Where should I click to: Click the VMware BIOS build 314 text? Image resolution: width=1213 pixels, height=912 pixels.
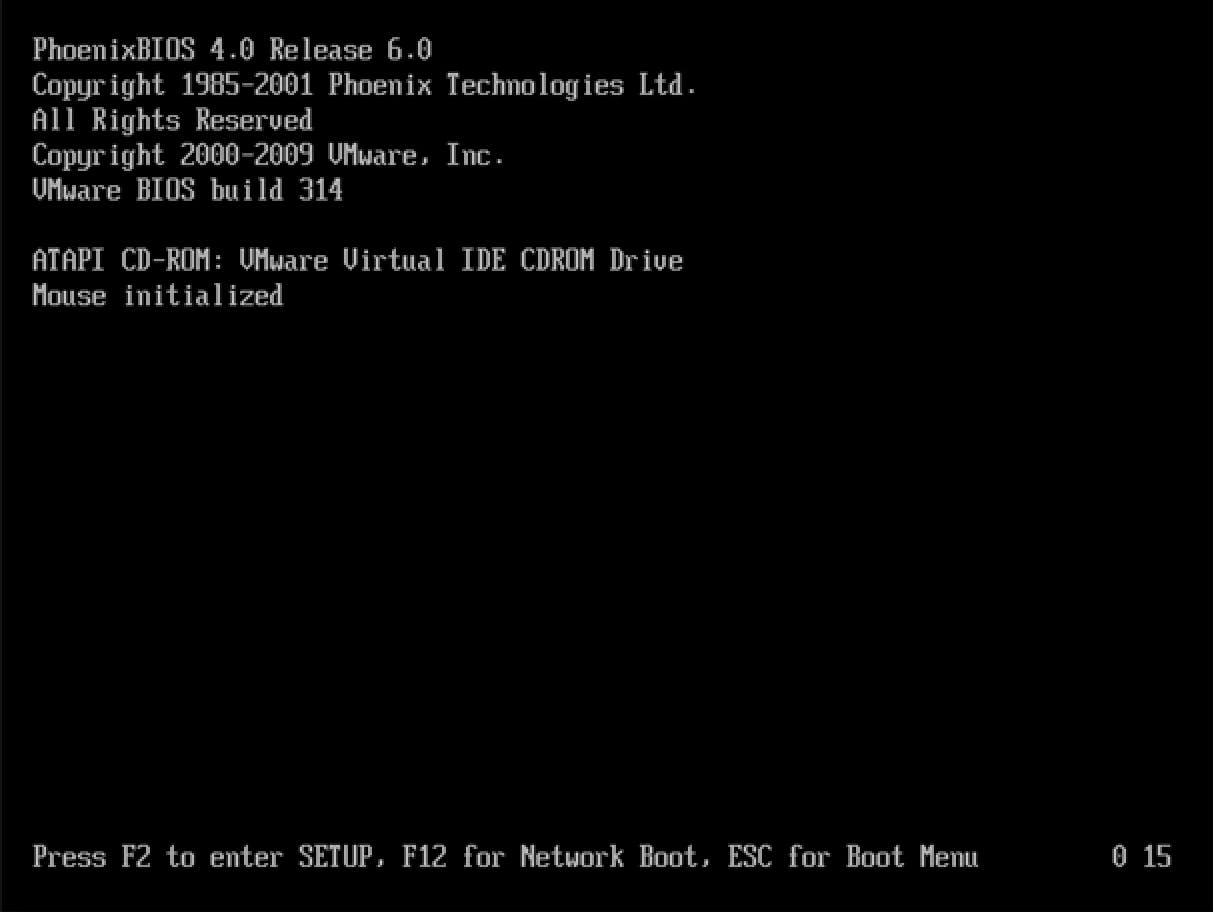pos(187,190)
